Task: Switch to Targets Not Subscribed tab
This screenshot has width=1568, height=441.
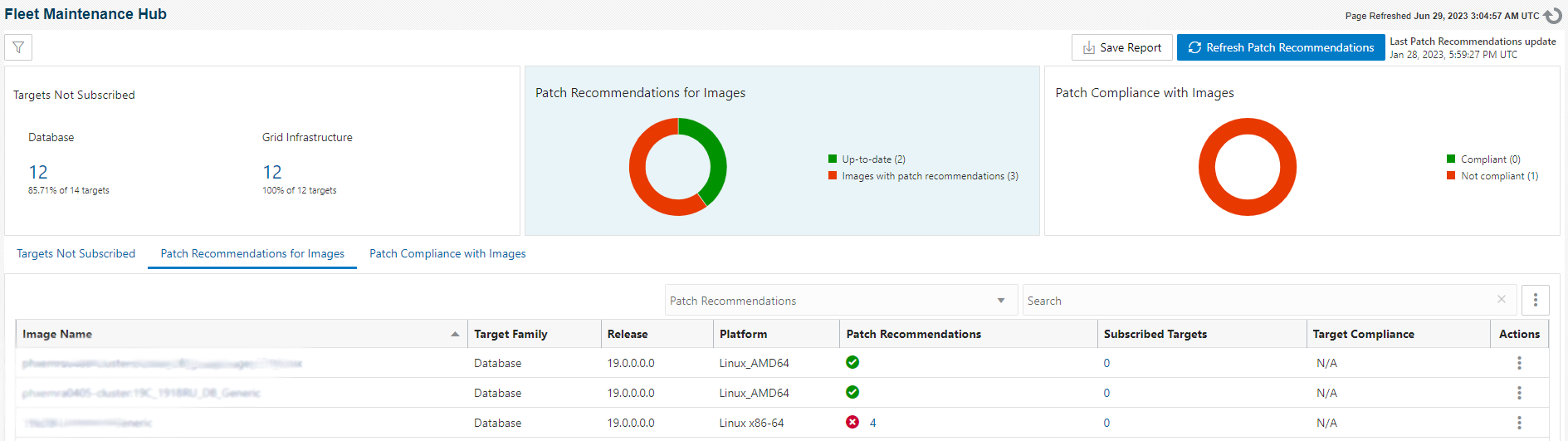Action: point(76,254)
